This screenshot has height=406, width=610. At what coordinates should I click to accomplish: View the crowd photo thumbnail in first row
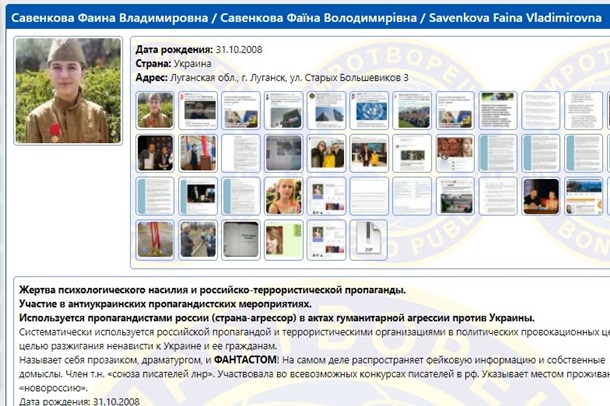[412, 110]
